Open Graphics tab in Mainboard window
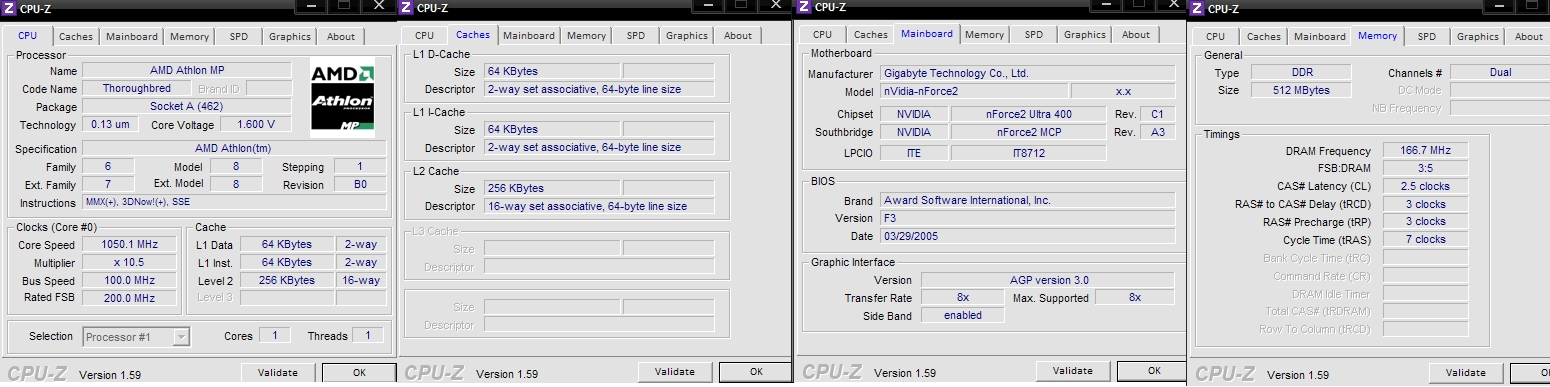Screen dimensions: 1550x387 pyautogui.click(x=1085, y=35)
